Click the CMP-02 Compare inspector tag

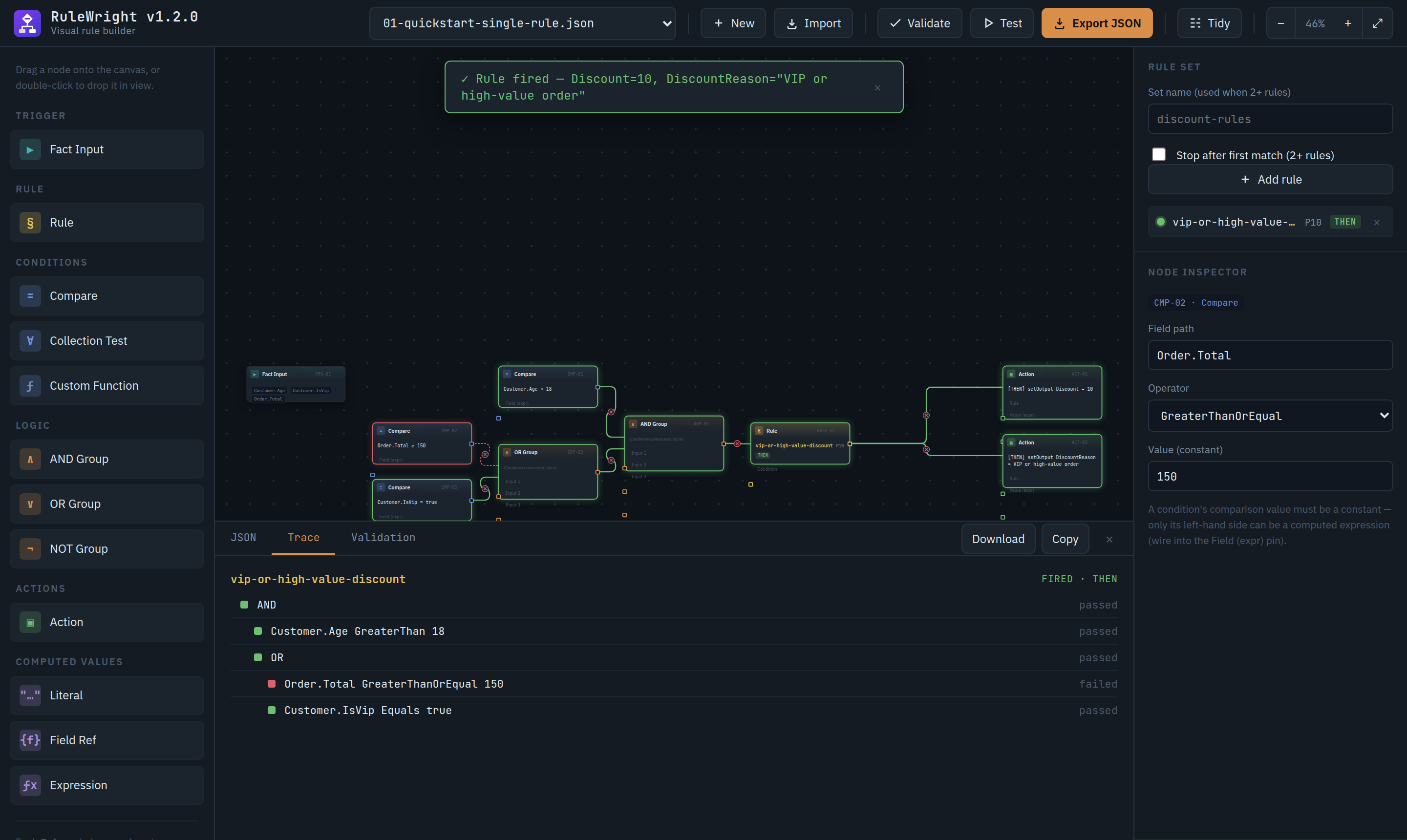pos(1196,303)
